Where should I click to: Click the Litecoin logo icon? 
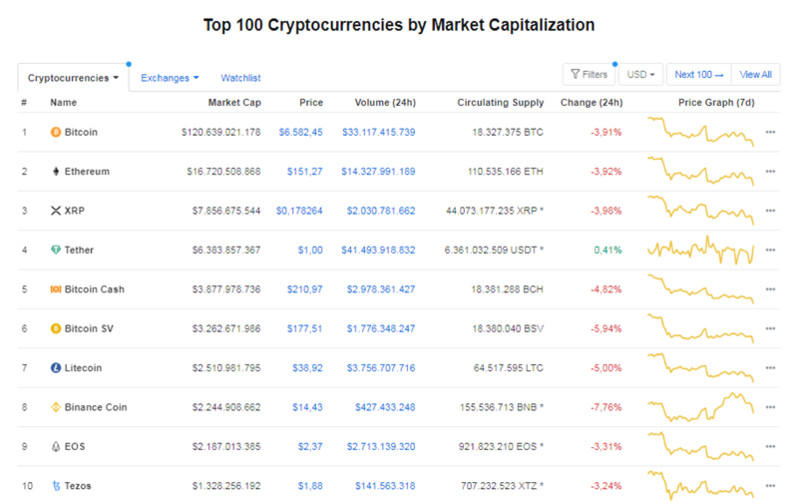coord(55,368)
